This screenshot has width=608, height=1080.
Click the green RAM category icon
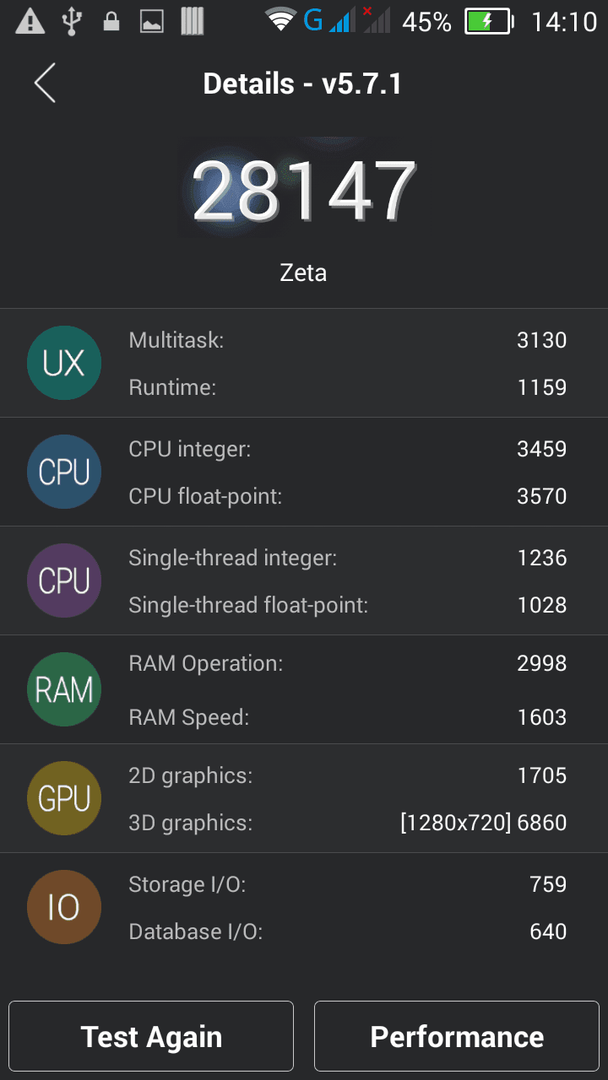[64, 689]
